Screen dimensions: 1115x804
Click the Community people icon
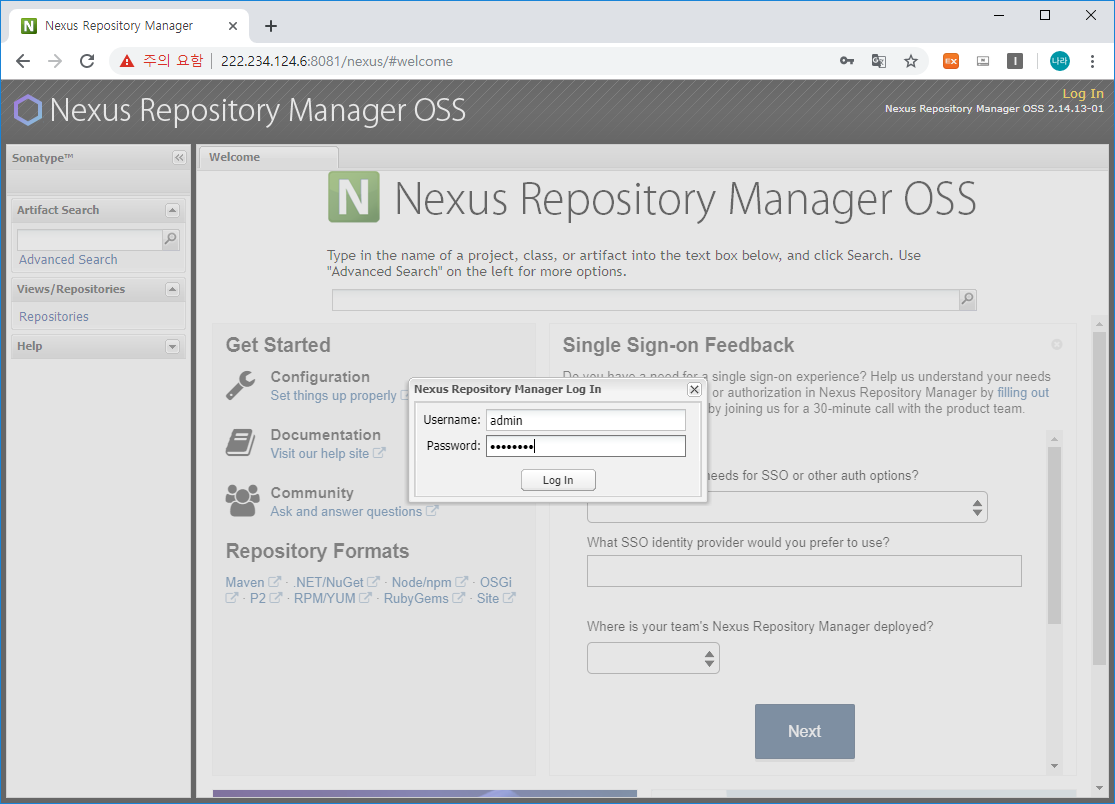[242, 500]
